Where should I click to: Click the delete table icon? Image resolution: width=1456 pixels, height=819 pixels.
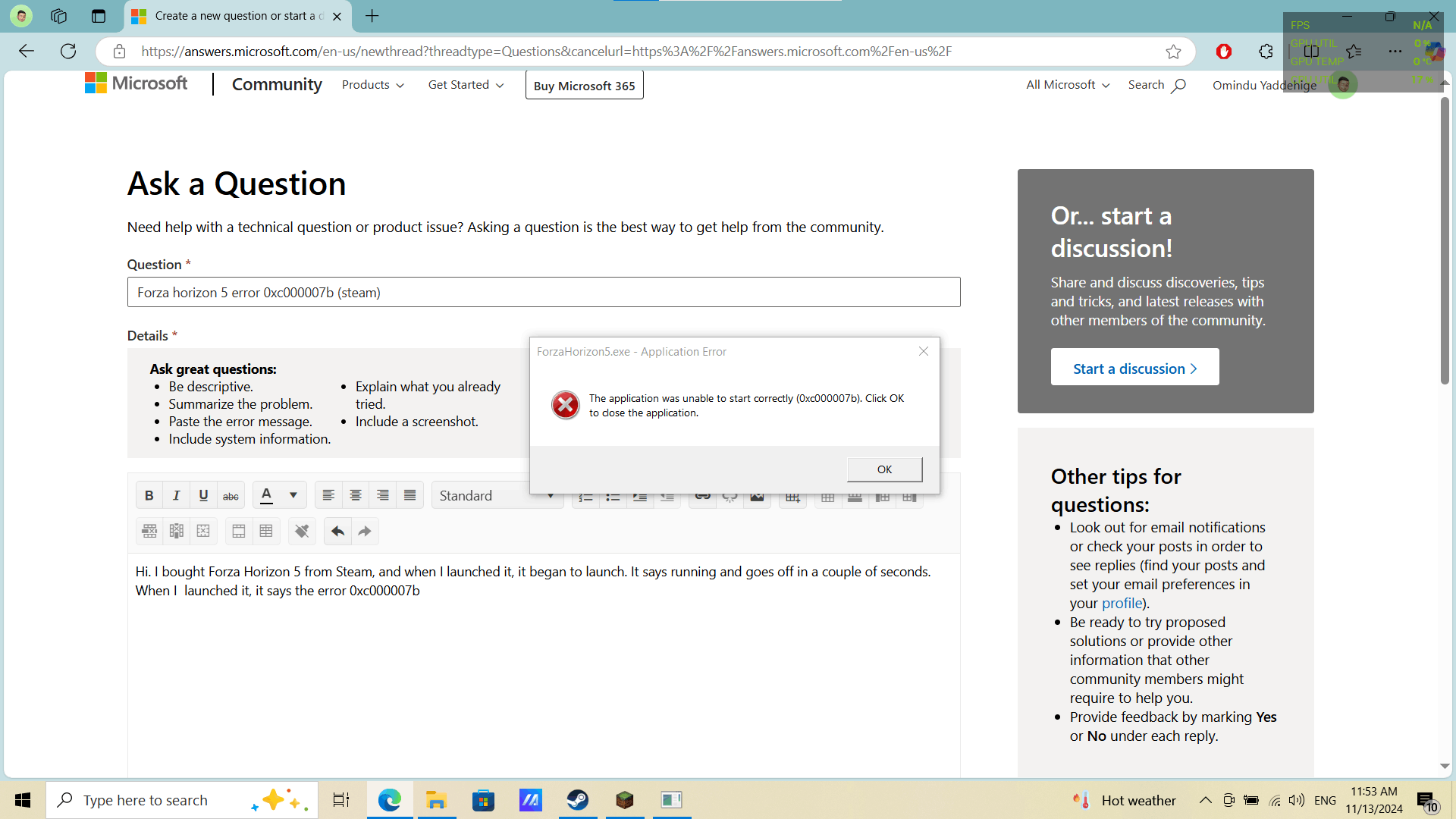(203, 532)
